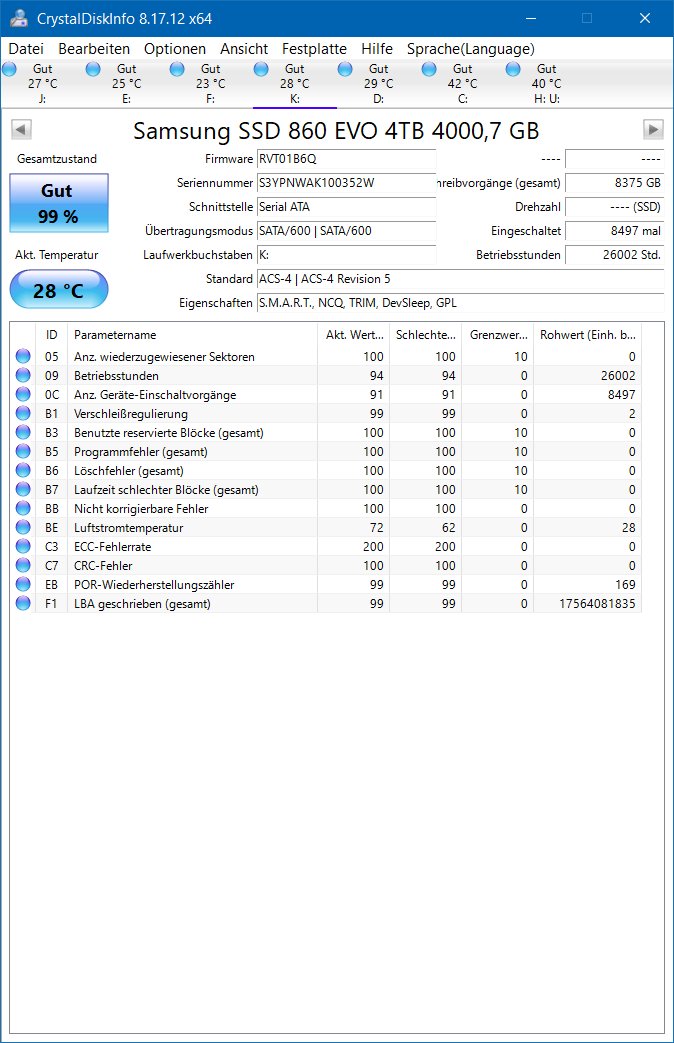Click status orb for attribute B3 row
Viewport: 674px width, 1043px height.
coord(23,432)
